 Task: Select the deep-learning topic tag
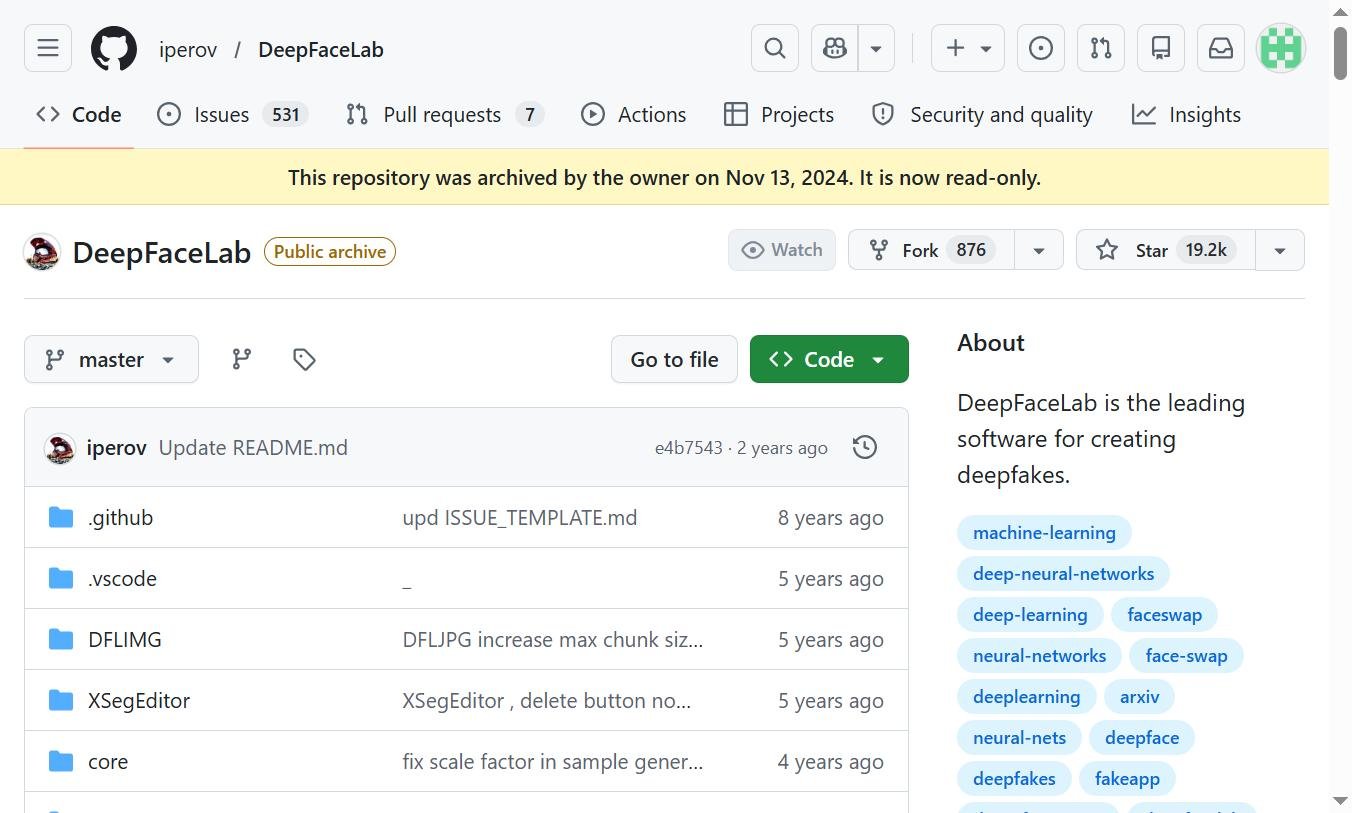pos(1030,615)
